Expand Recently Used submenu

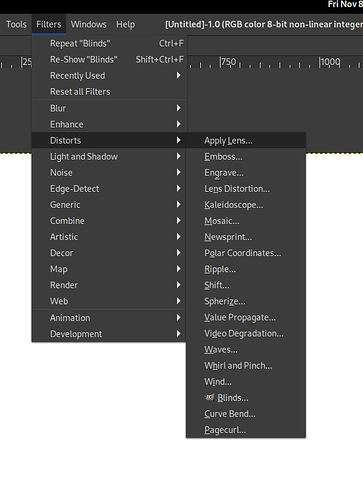pyautogui.click(x=109, y=76)
